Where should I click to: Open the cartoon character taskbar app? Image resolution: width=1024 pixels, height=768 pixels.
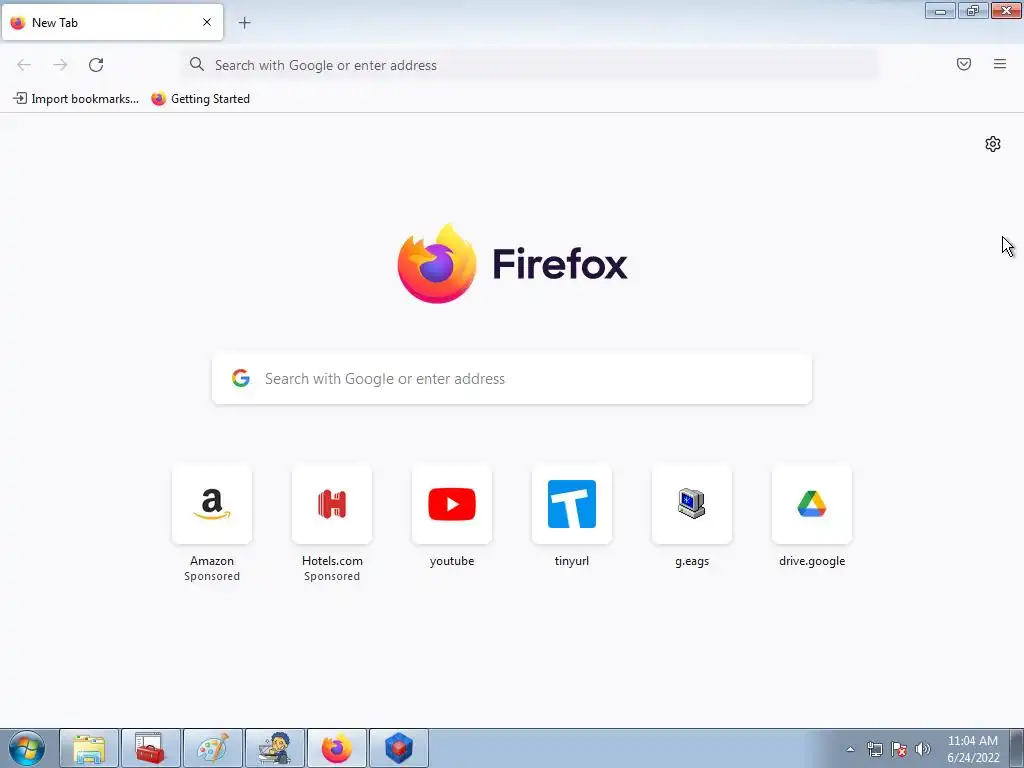point(274,748)
